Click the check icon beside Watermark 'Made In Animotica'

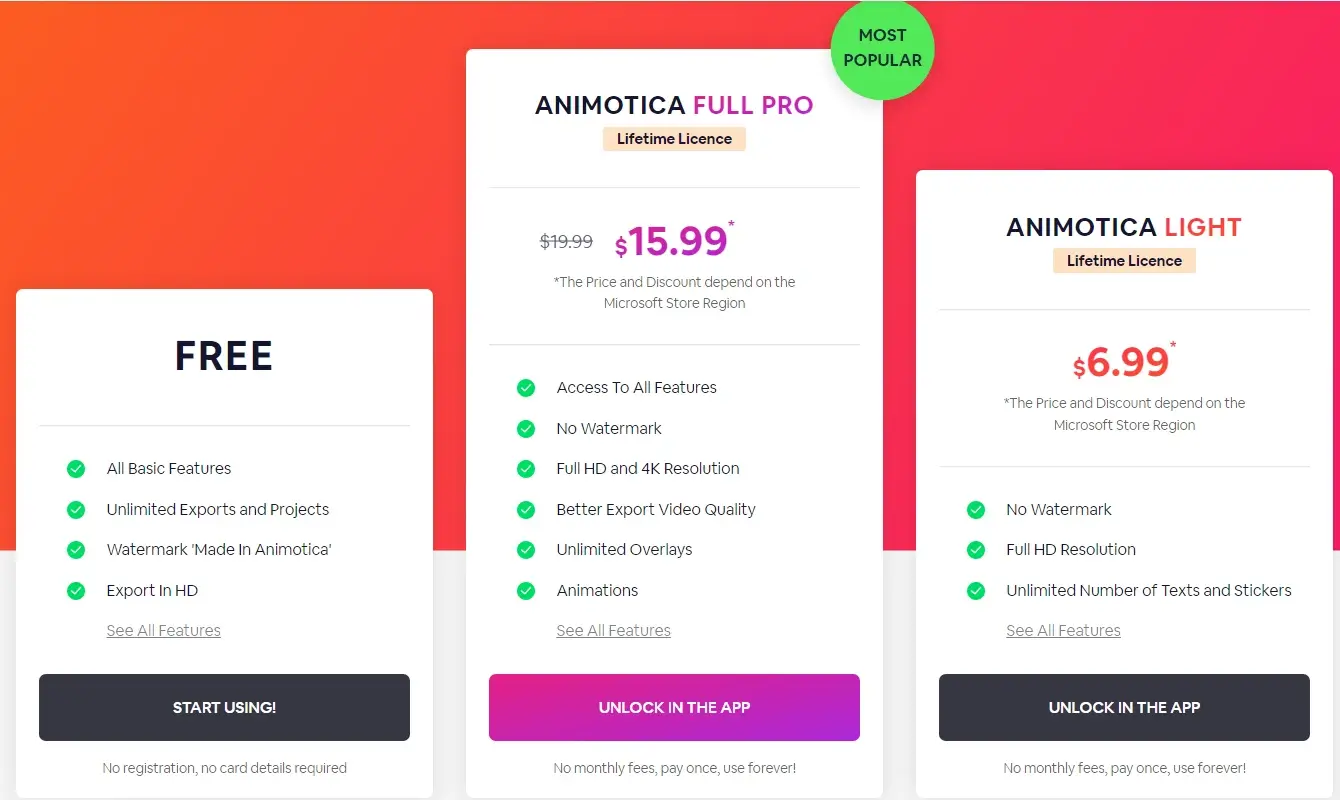pyautogui.click(x=76, y=550)
